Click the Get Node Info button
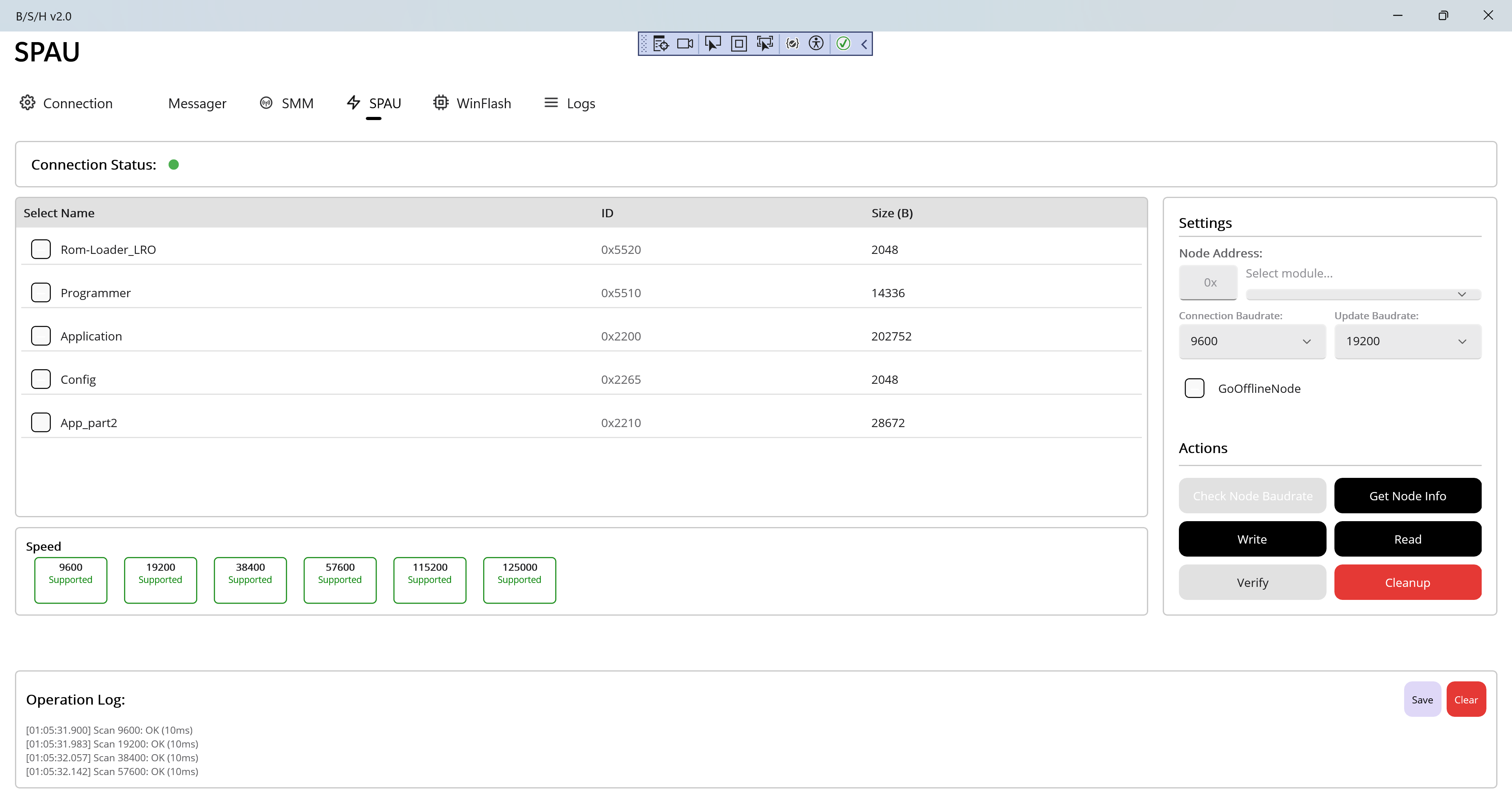This screenshot has width=1512, height=803. click(1407, 496)
